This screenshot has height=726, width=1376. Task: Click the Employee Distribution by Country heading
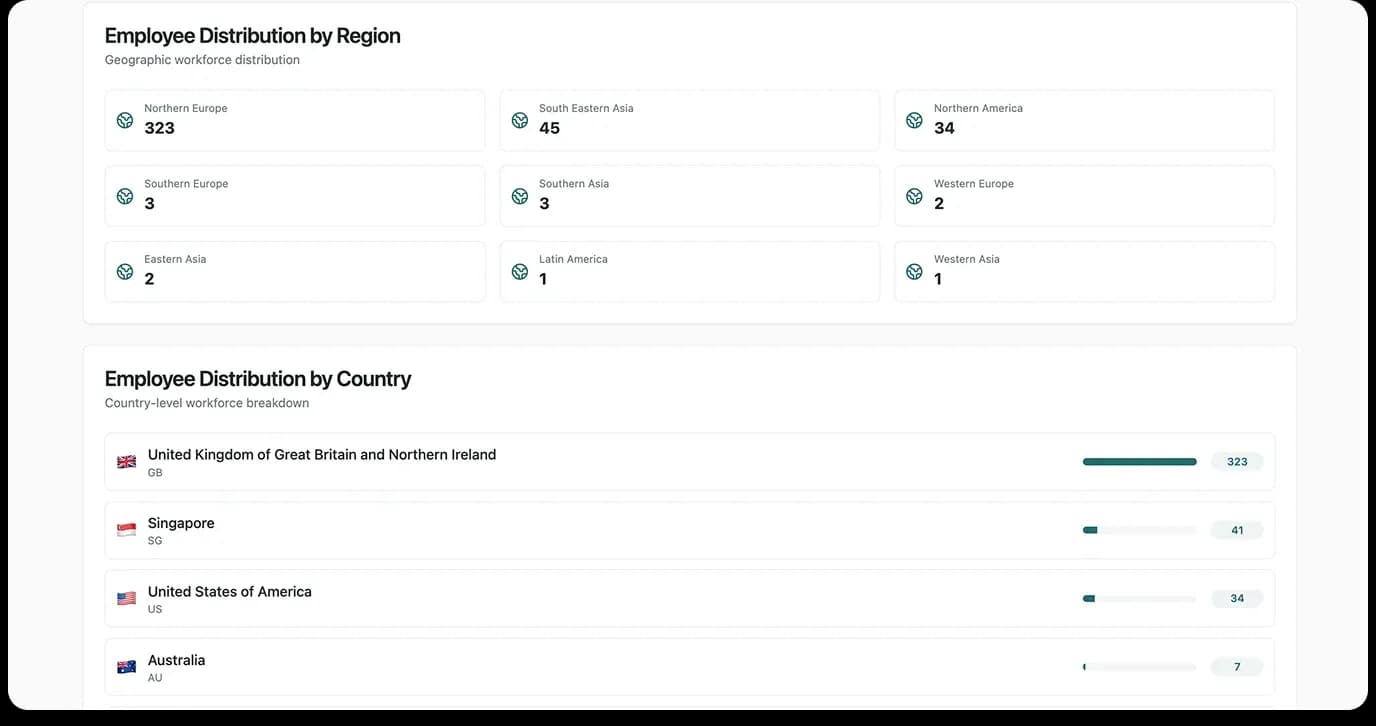(258, 379)
